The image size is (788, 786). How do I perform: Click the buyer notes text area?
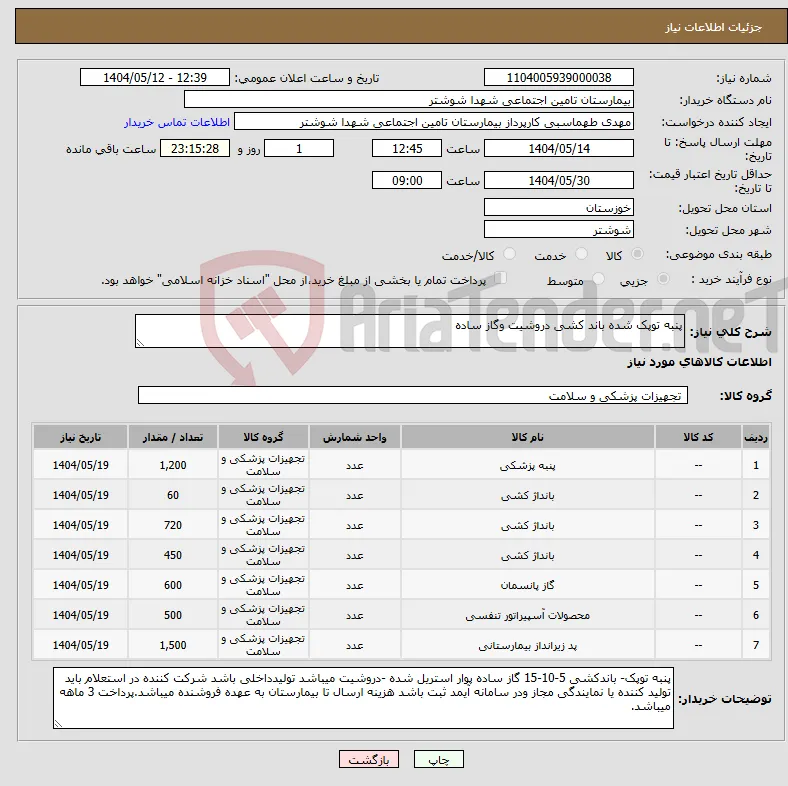click(363, 698)
